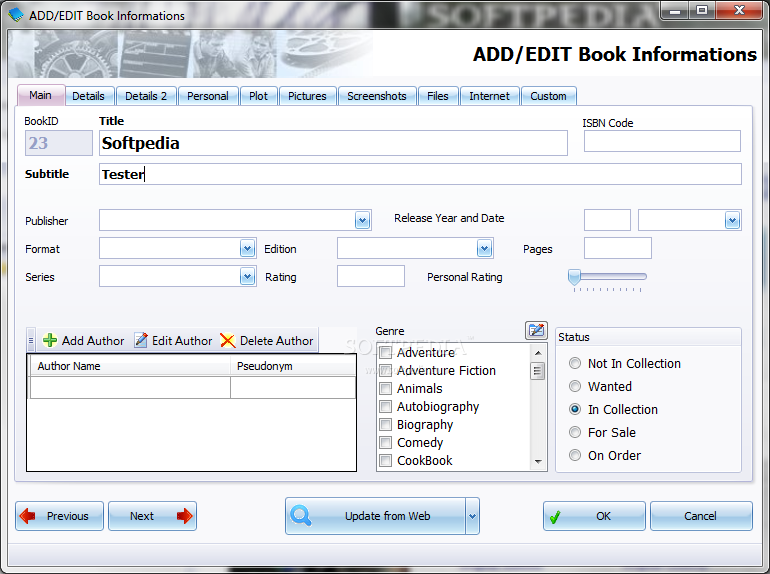Open the Publisher dropdown
Viewport: 770px width, 574px height.
click(362, 220)
